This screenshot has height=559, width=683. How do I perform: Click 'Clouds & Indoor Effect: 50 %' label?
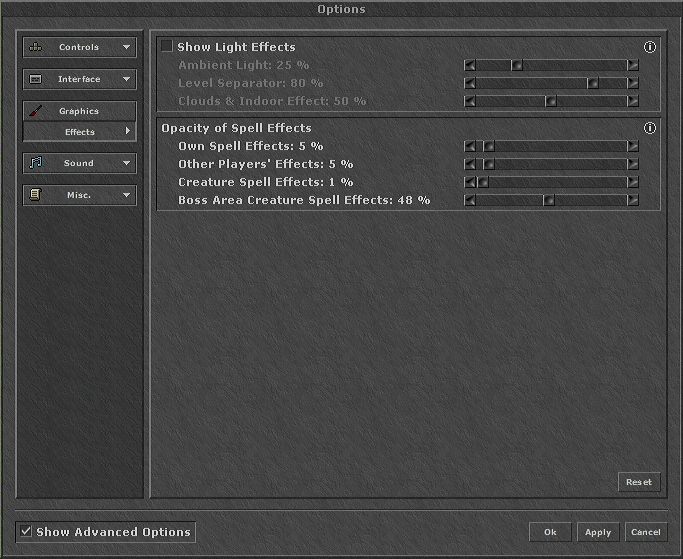pos(272,101)
